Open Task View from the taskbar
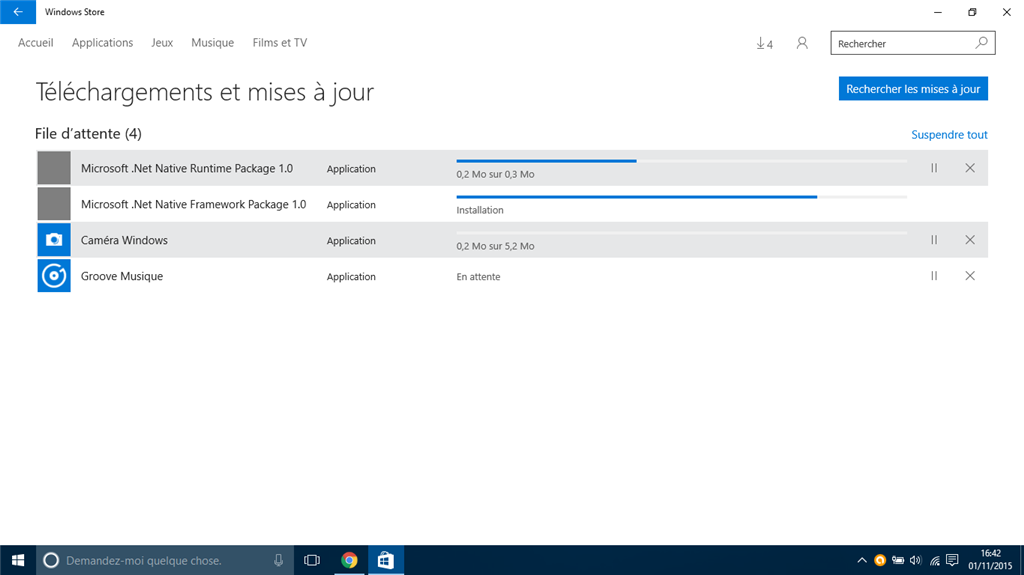This screenshot has width=1024, height=575. point(312,560)
